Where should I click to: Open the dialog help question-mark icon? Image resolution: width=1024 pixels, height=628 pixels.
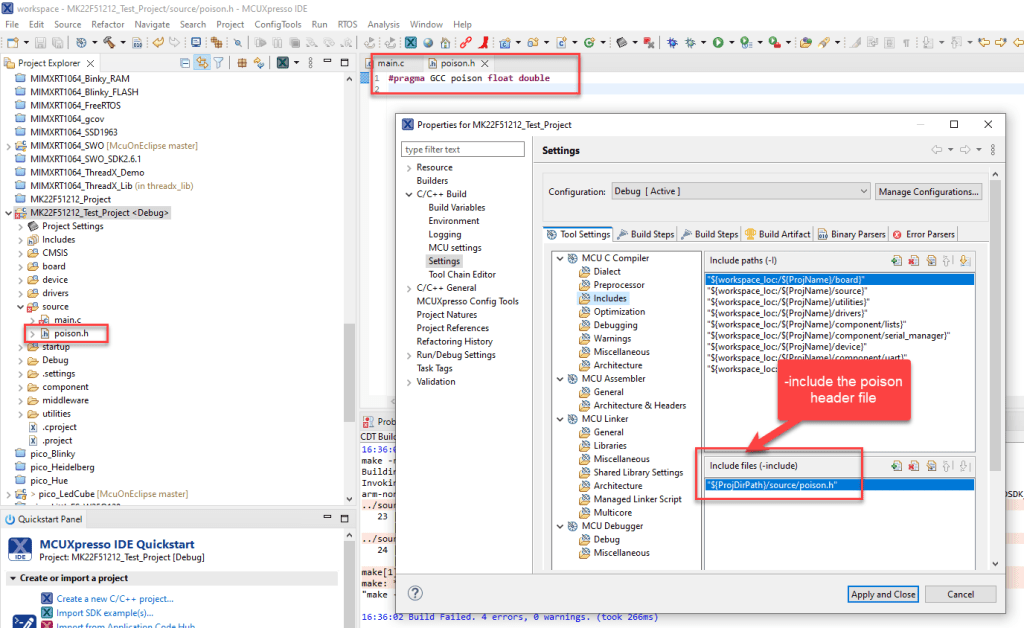[416, 593]
